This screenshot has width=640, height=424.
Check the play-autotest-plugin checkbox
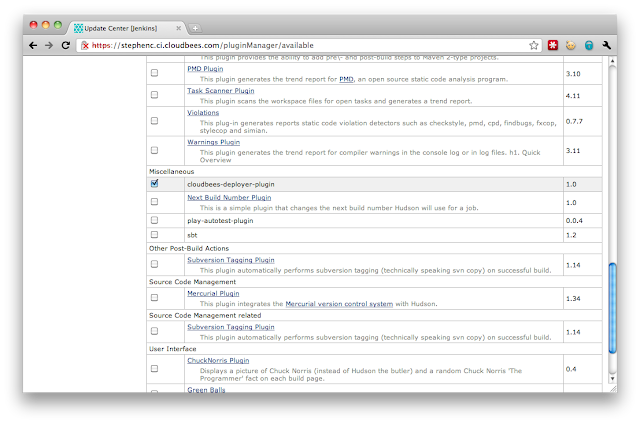click(154, 219)
